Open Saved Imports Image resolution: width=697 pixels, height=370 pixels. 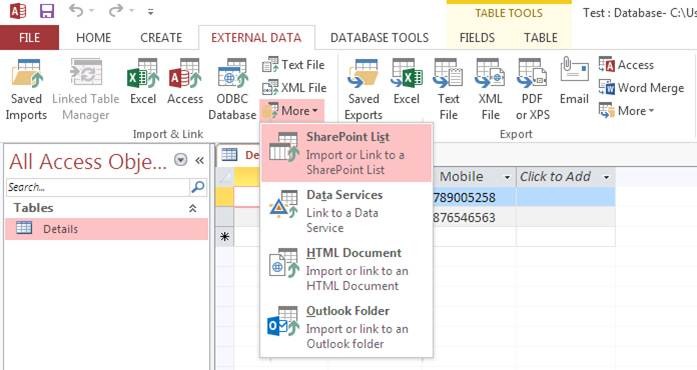26,90
